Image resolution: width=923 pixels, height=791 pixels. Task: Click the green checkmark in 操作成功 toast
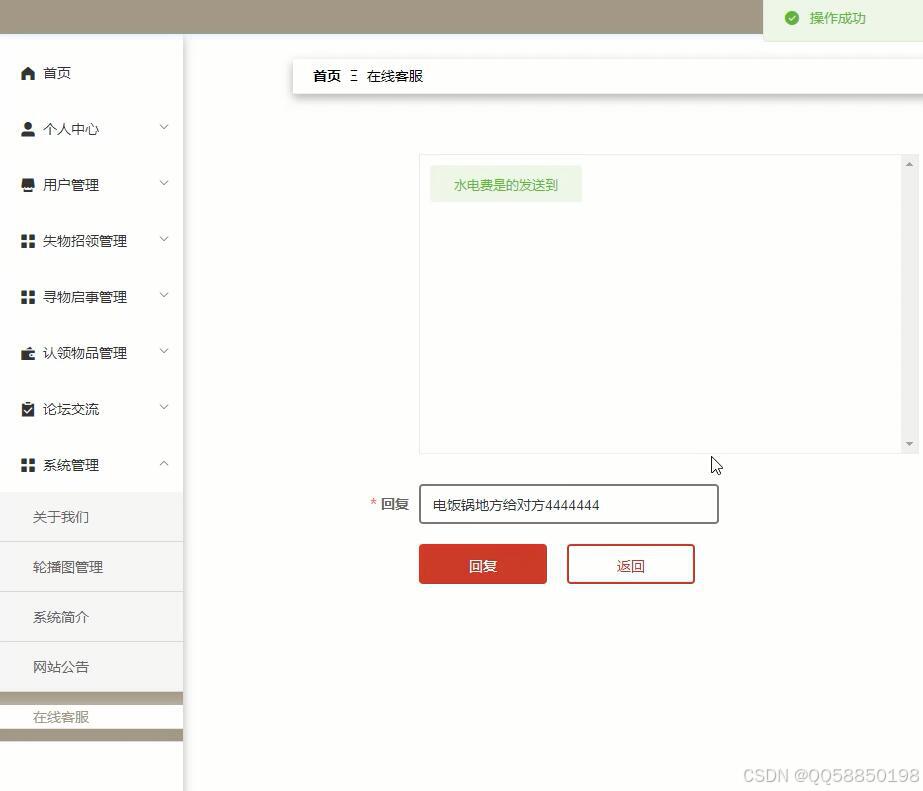tap(793, 17)
